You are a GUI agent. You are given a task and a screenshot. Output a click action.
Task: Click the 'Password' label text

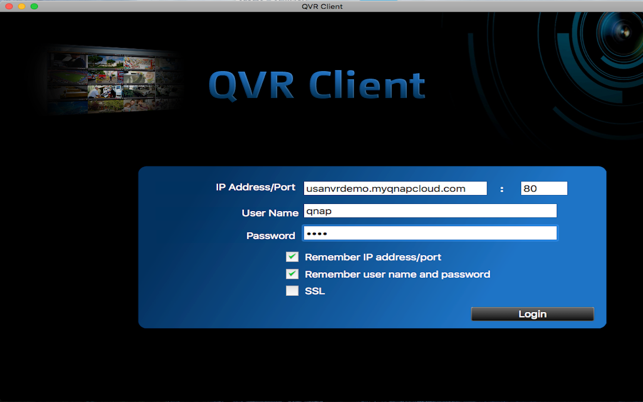[271, 235]
